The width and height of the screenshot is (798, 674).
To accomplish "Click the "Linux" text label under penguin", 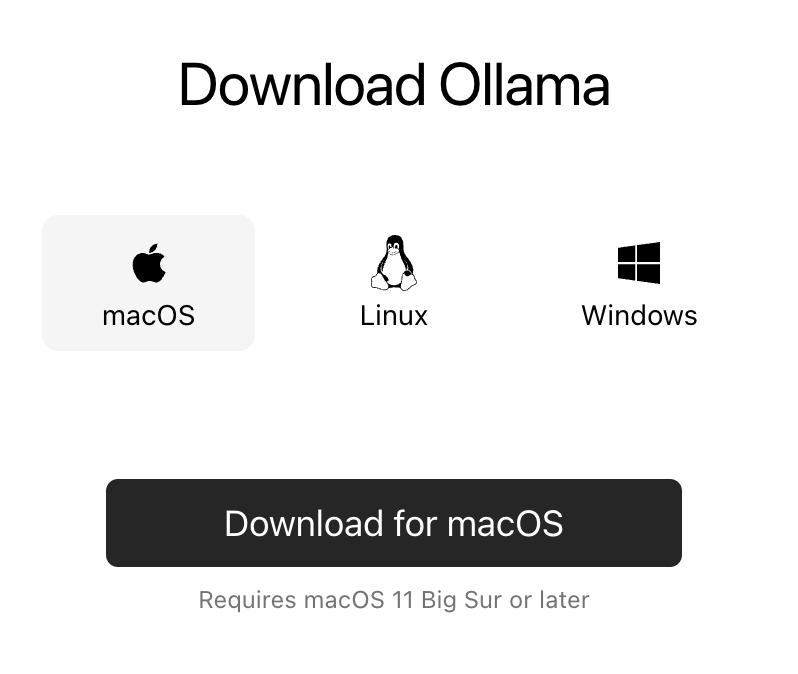I will [393, 316].
